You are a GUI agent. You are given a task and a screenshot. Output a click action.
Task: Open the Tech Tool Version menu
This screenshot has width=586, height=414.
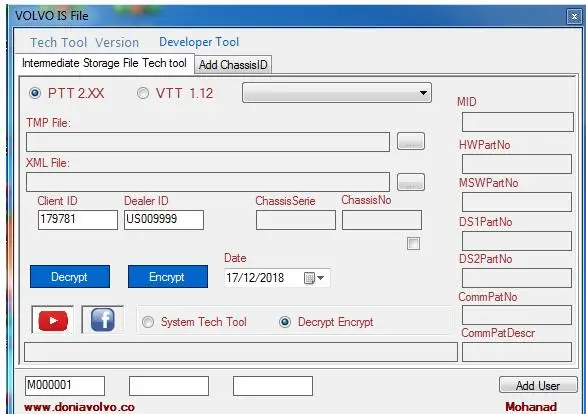84,43
